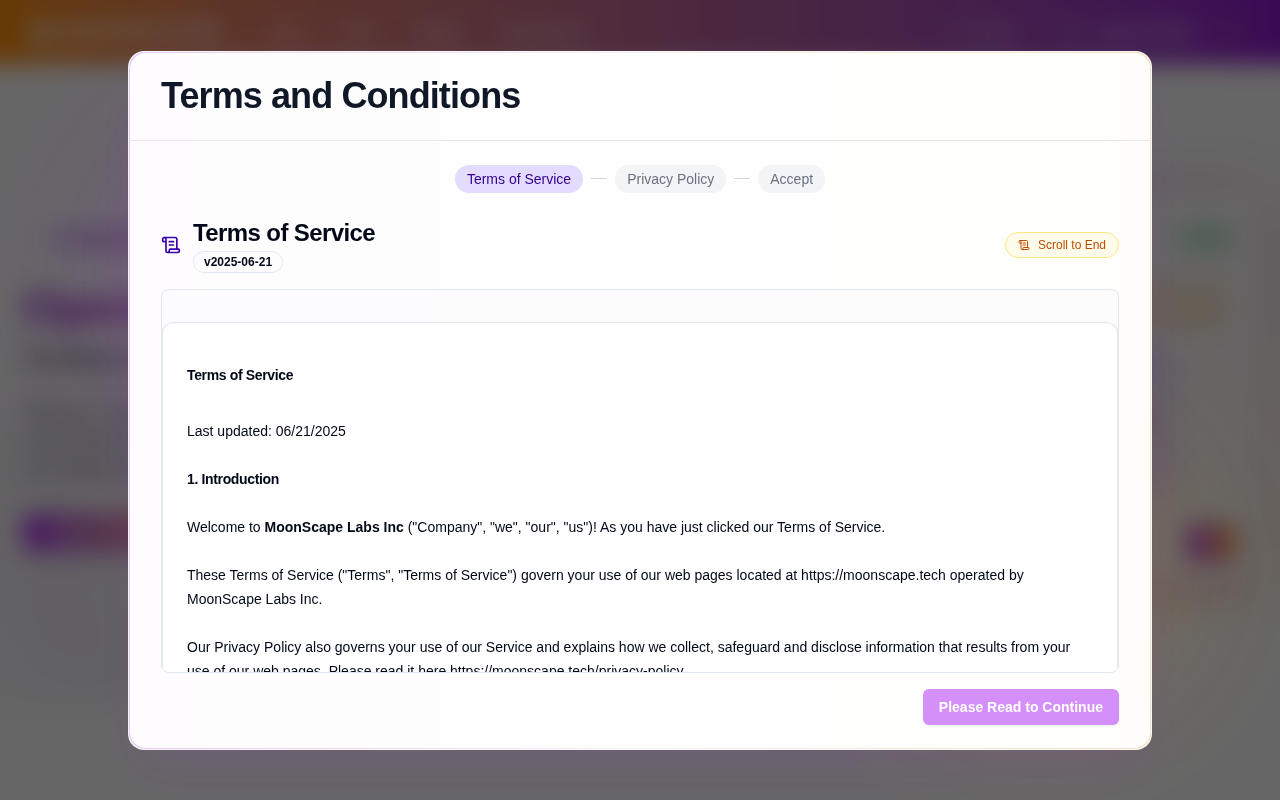
Task: Click the connector line before the Accept step
Action: [742, 179]
